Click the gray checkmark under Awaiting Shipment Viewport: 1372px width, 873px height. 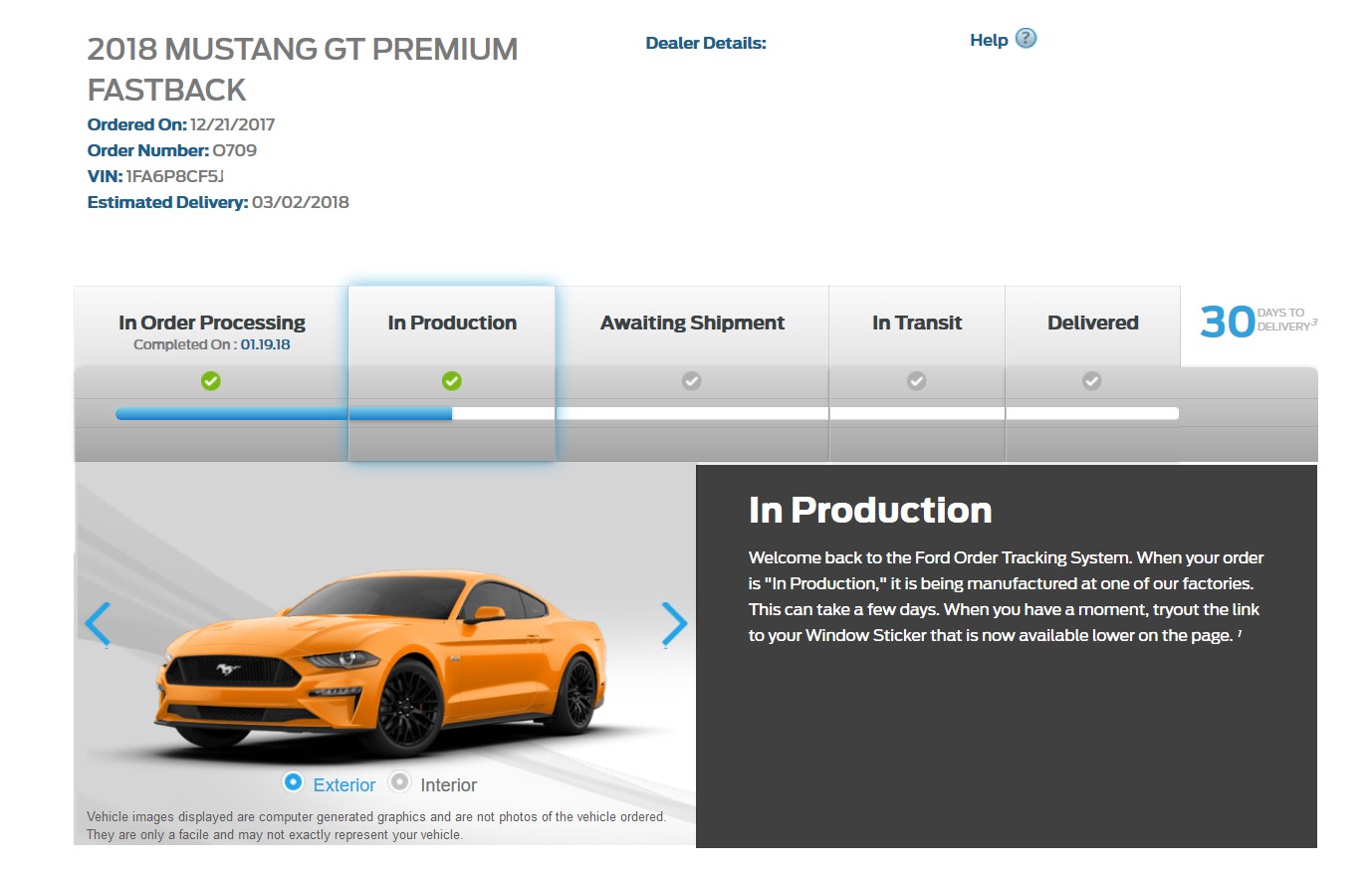coord(692,381)
